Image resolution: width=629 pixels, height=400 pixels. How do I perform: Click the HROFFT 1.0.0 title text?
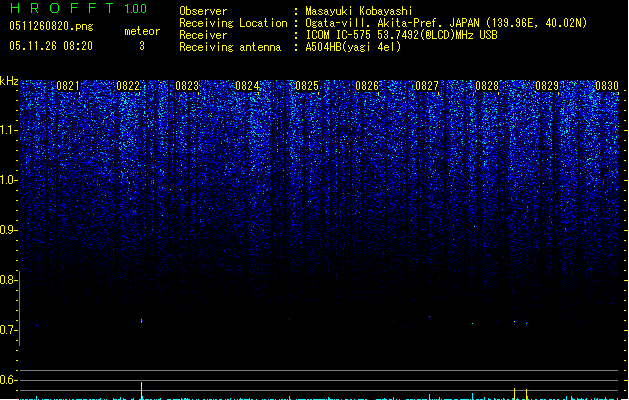tap(78, 8)
